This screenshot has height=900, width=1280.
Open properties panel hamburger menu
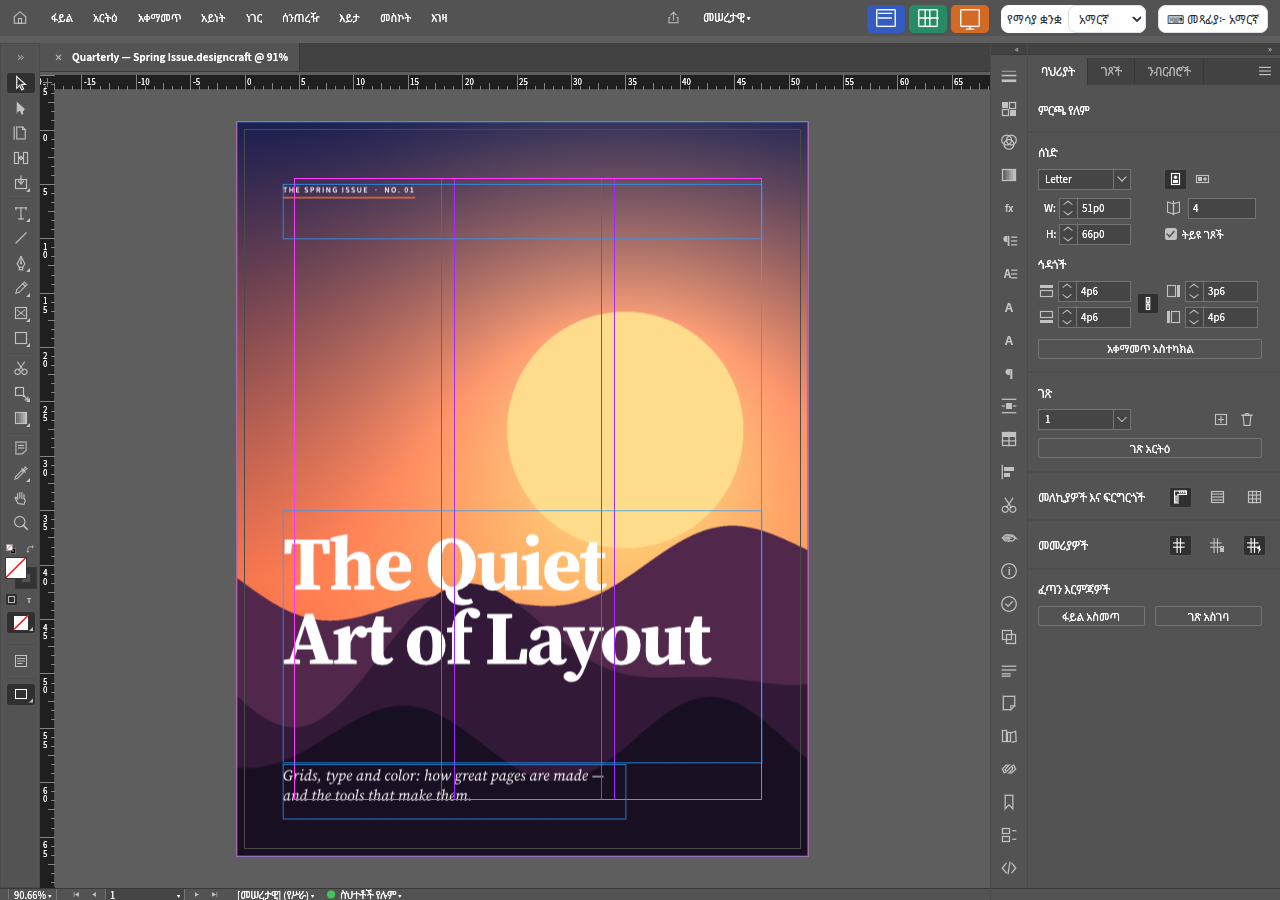[1265, 71]
